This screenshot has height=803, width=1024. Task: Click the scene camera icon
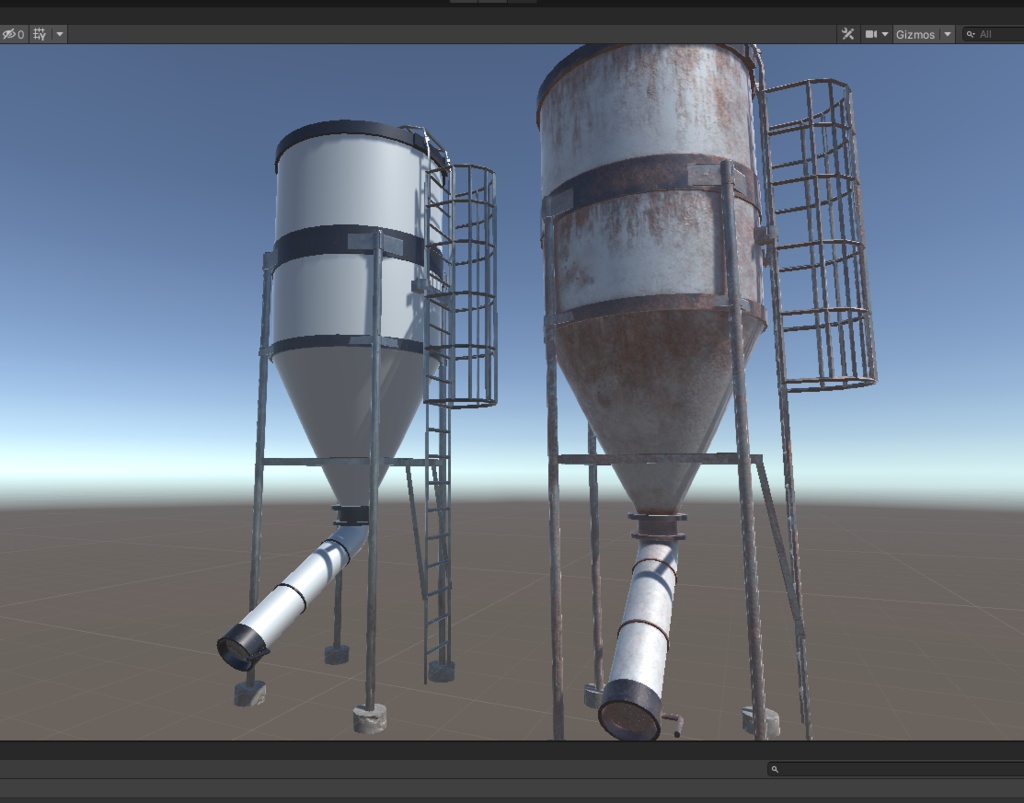pos(871,34)
